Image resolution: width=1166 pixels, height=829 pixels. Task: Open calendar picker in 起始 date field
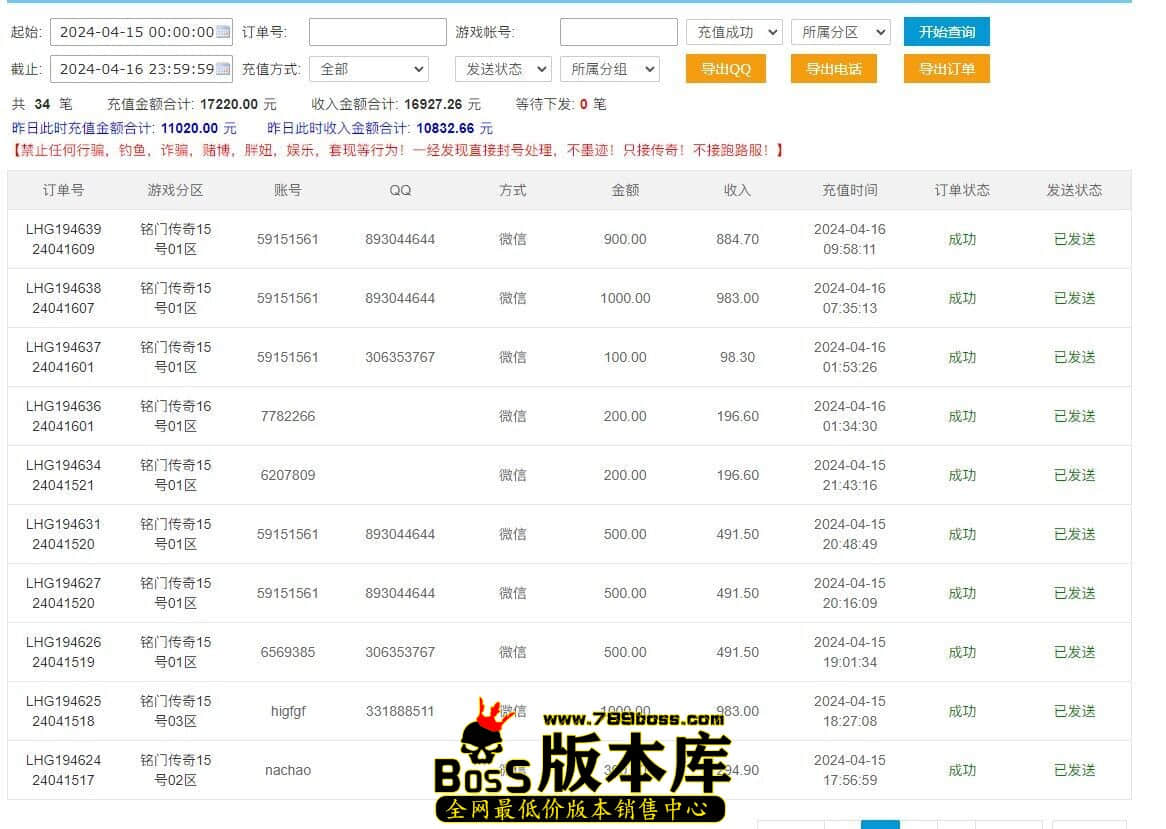222,32
